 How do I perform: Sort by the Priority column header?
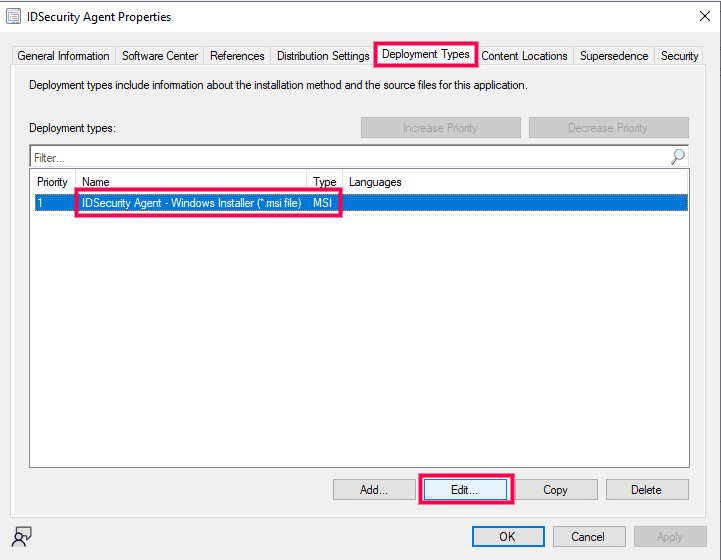click(52, 182)
